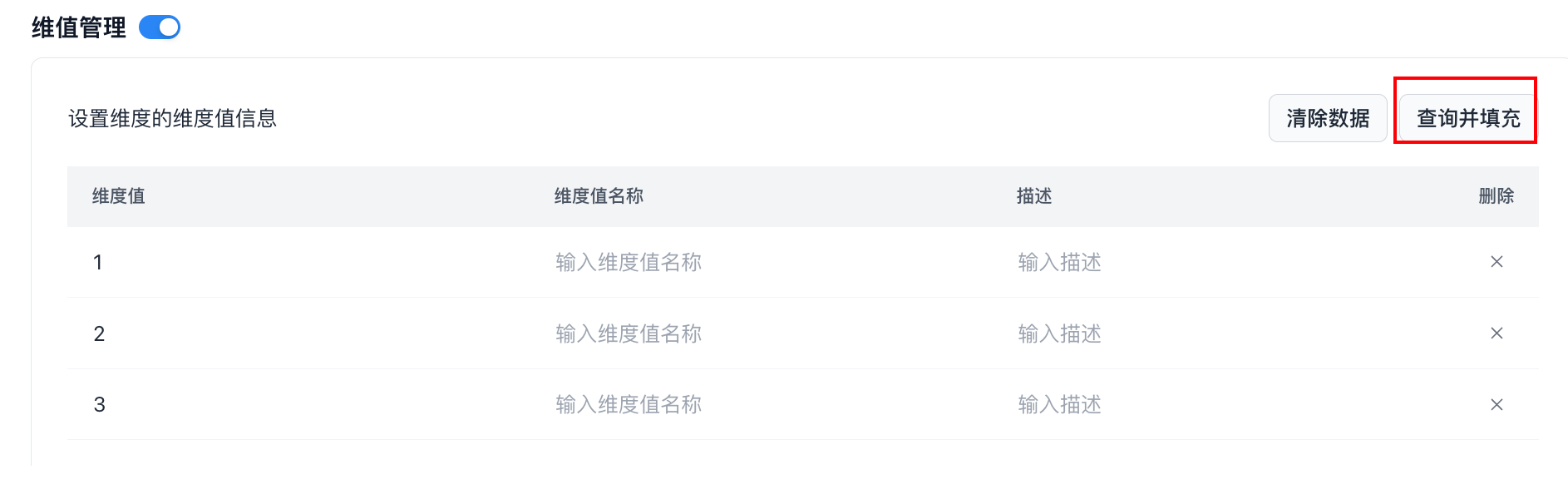Click the 查询并填充 button
The image size is (1568, 489).
[1467, 118]
